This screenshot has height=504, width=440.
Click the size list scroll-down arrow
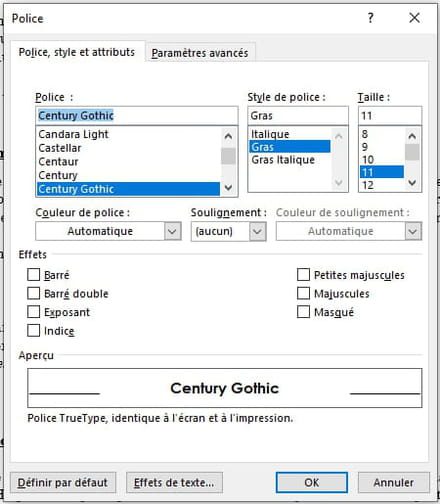click(412, 182)
